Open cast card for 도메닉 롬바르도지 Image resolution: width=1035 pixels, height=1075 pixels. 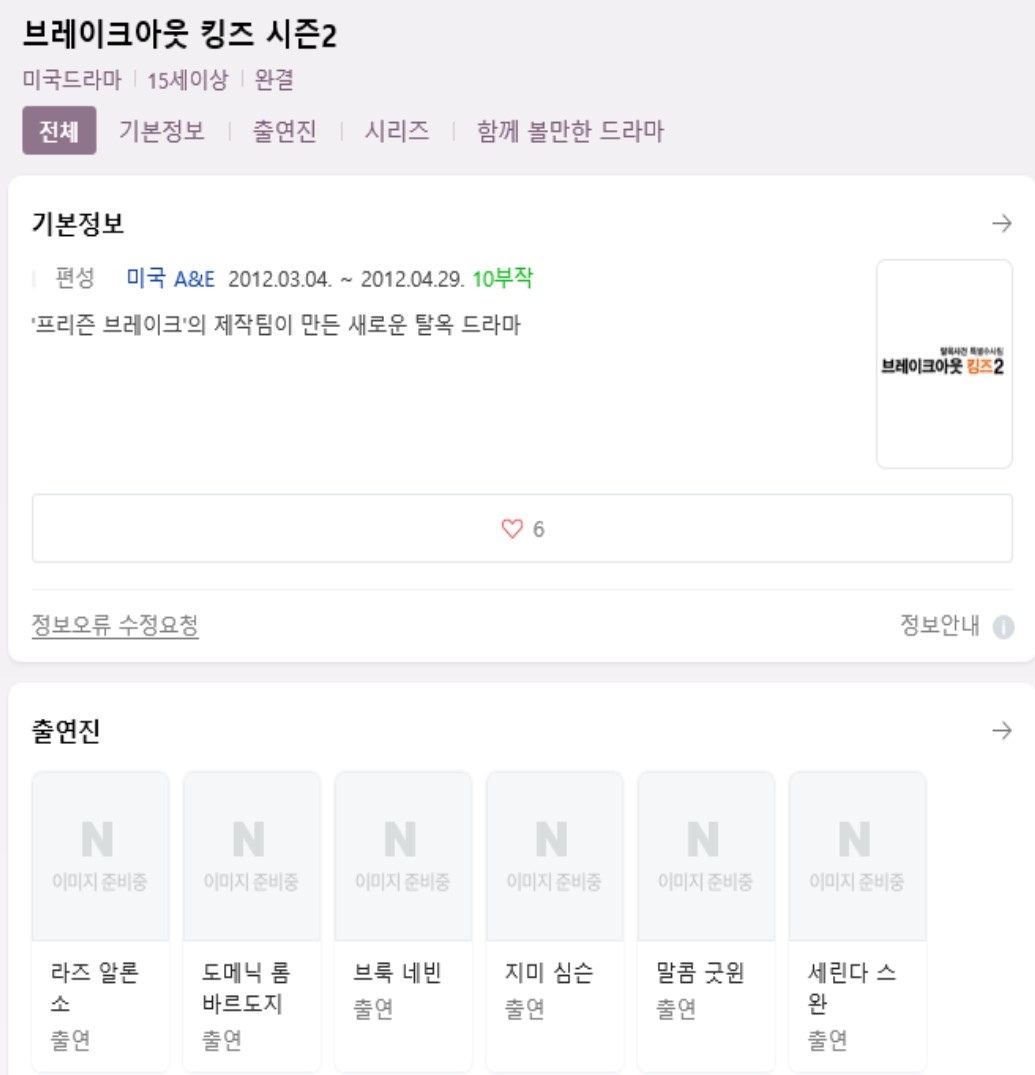tap(252, 921)
